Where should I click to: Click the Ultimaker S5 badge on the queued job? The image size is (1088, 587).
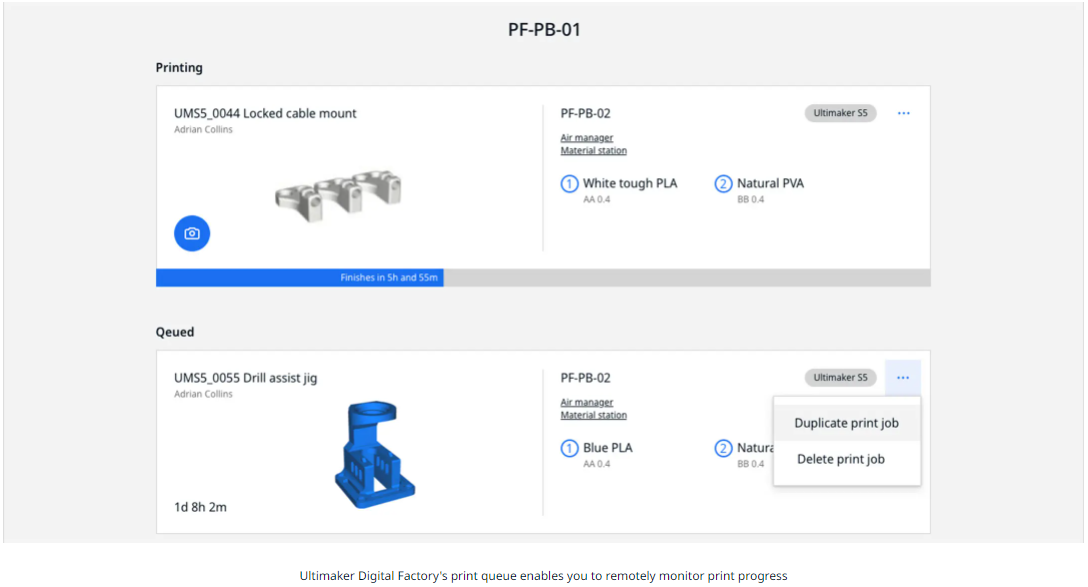(x=840, y=377)
